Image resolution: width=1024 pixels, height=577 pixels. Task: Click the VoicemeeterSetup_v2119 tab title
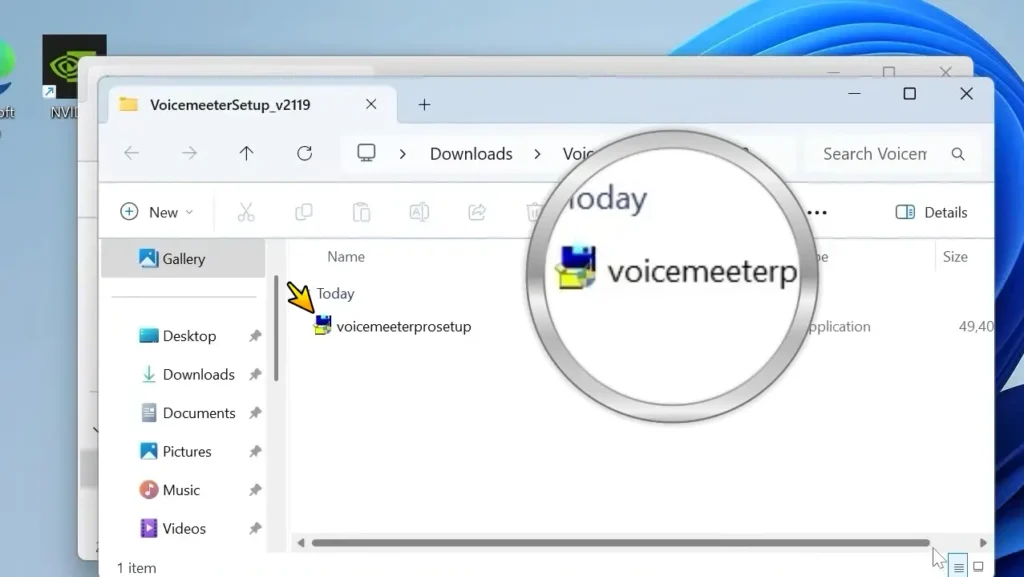[230, 104]
